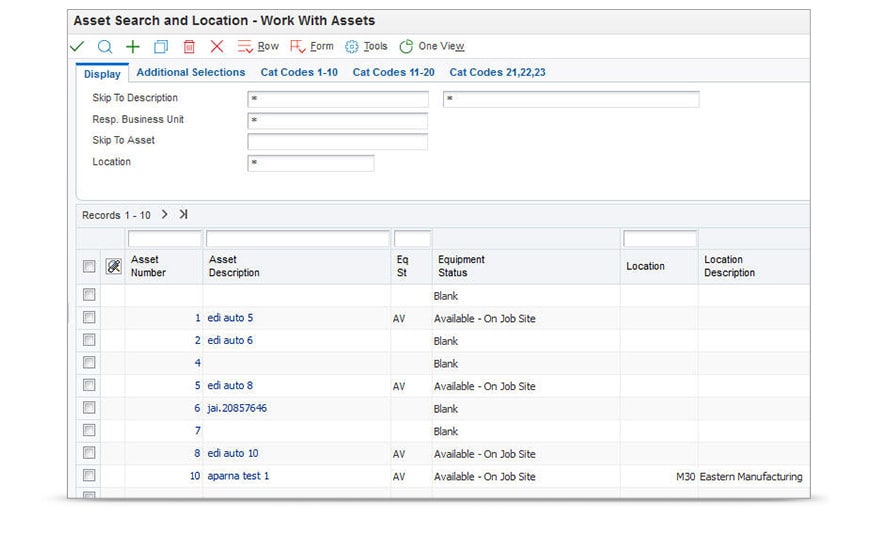Toggle the select-all checkbox in grid header
The width and height of the screenshot is (880, 533).
point(89,266)
